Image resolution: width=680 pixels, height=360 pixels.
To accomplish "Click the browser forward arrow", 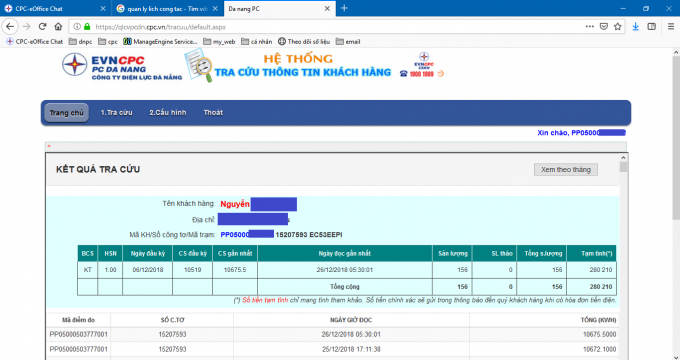I will (27, 26).
